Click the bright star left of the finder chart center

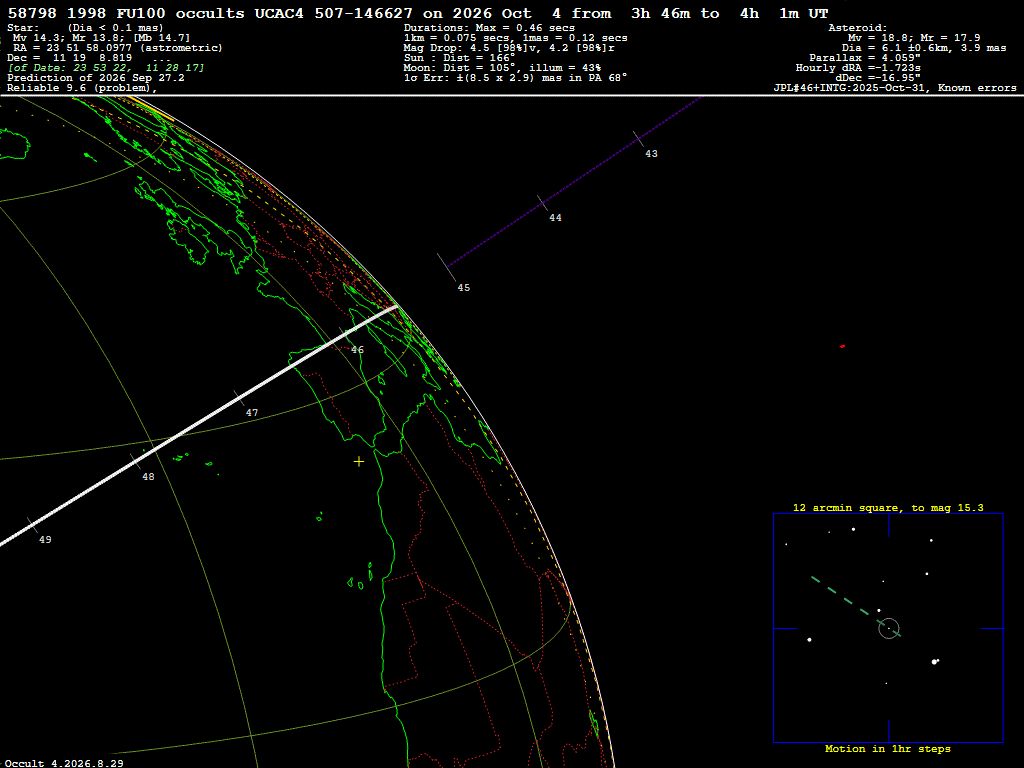click(809, 639)
